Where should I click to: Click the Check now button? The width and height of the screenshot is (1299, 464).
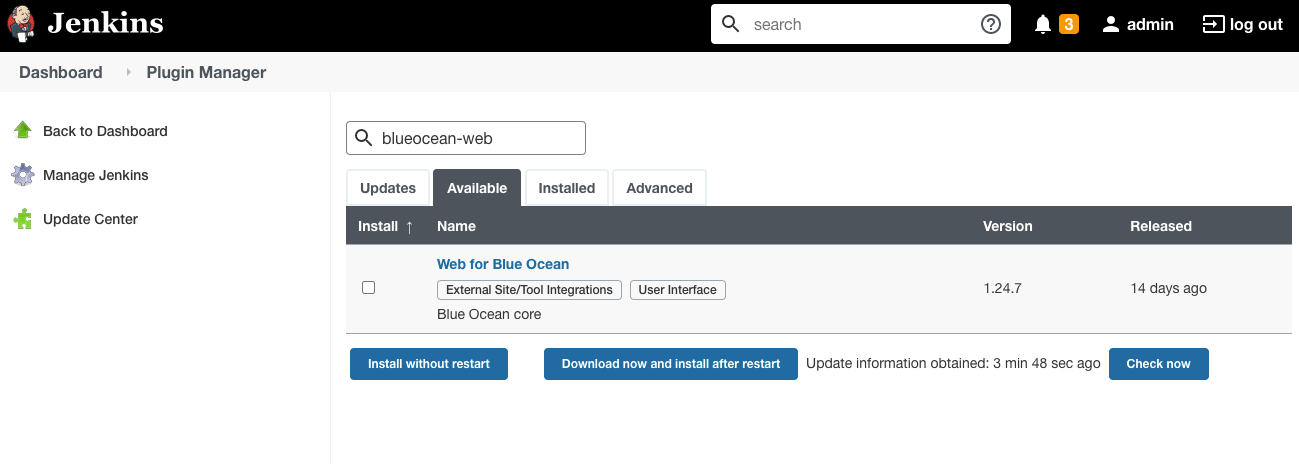[x=1158, y=364]
